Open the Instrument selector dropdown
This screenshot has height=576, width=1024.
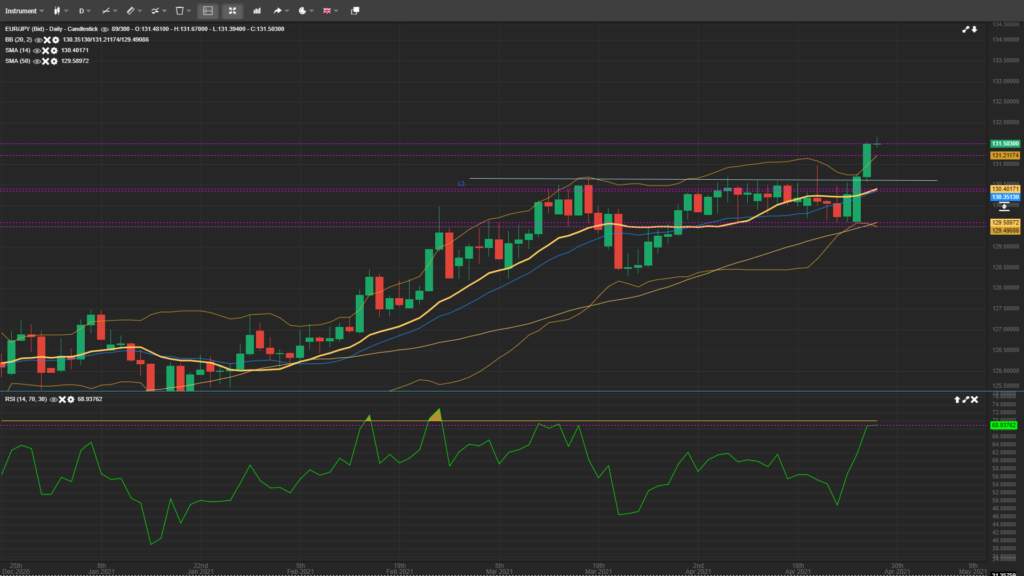(x=24, y=10)
